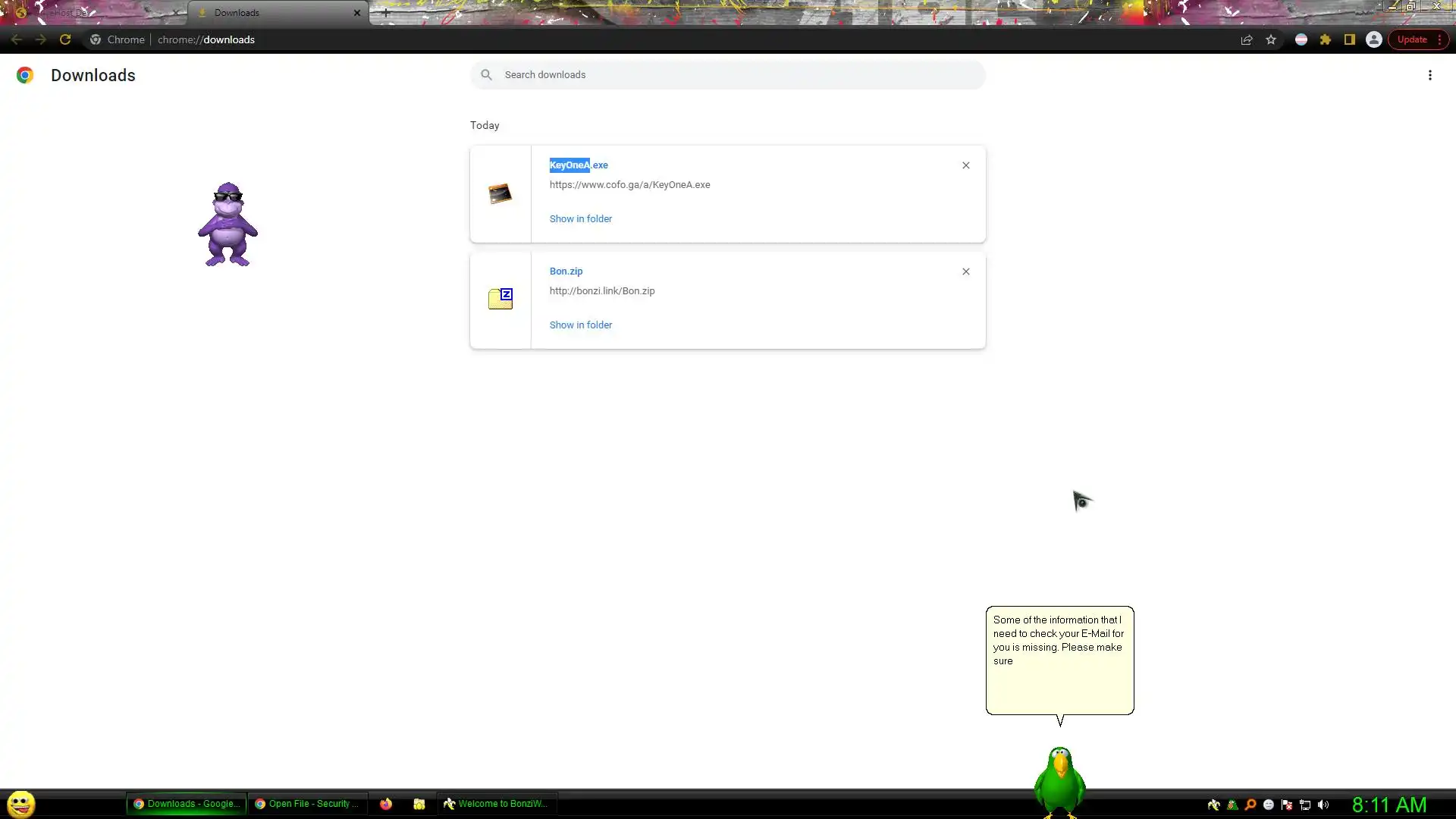Click the Bon.zip archive icon

point(500,299)
